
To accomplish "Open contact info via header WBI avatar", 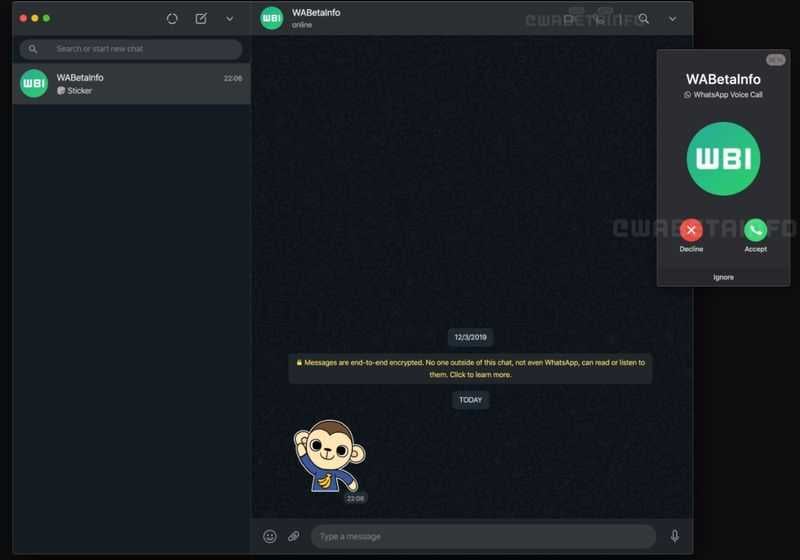I will (x=271, y=18).
